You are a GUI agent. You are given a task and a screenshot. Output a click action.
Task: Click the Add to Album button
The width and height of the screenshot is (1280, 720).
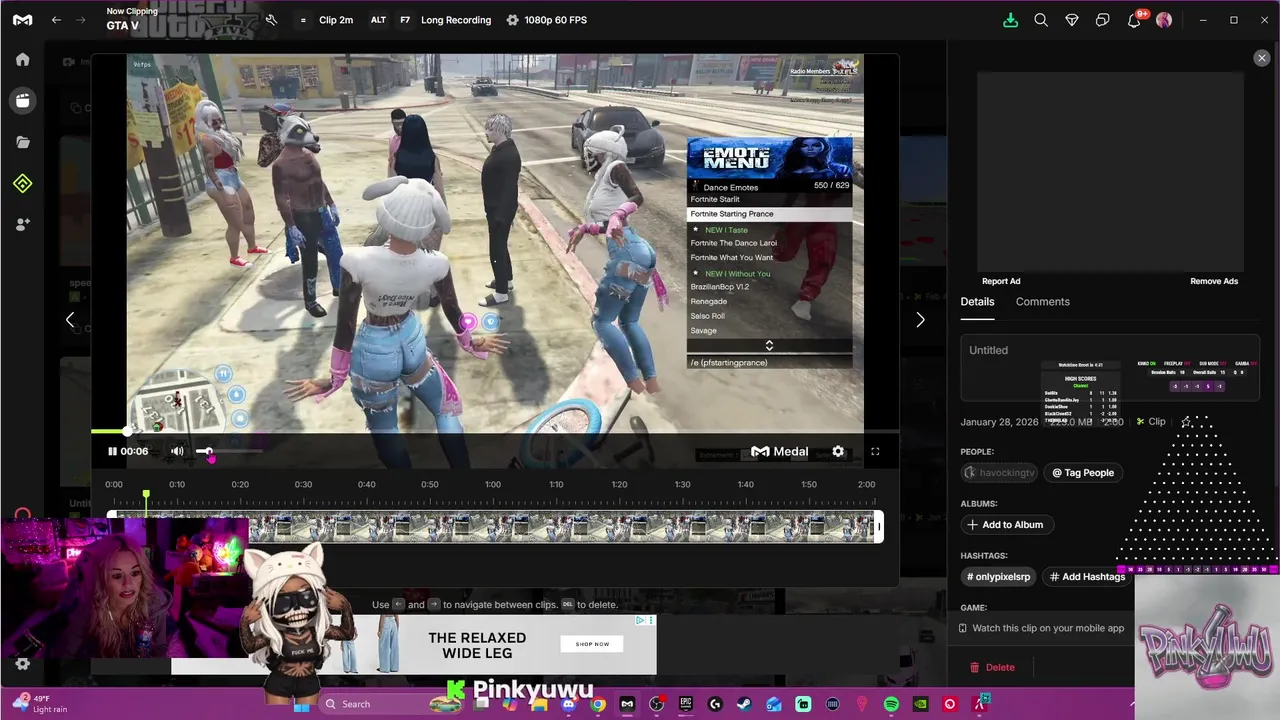1006,525
